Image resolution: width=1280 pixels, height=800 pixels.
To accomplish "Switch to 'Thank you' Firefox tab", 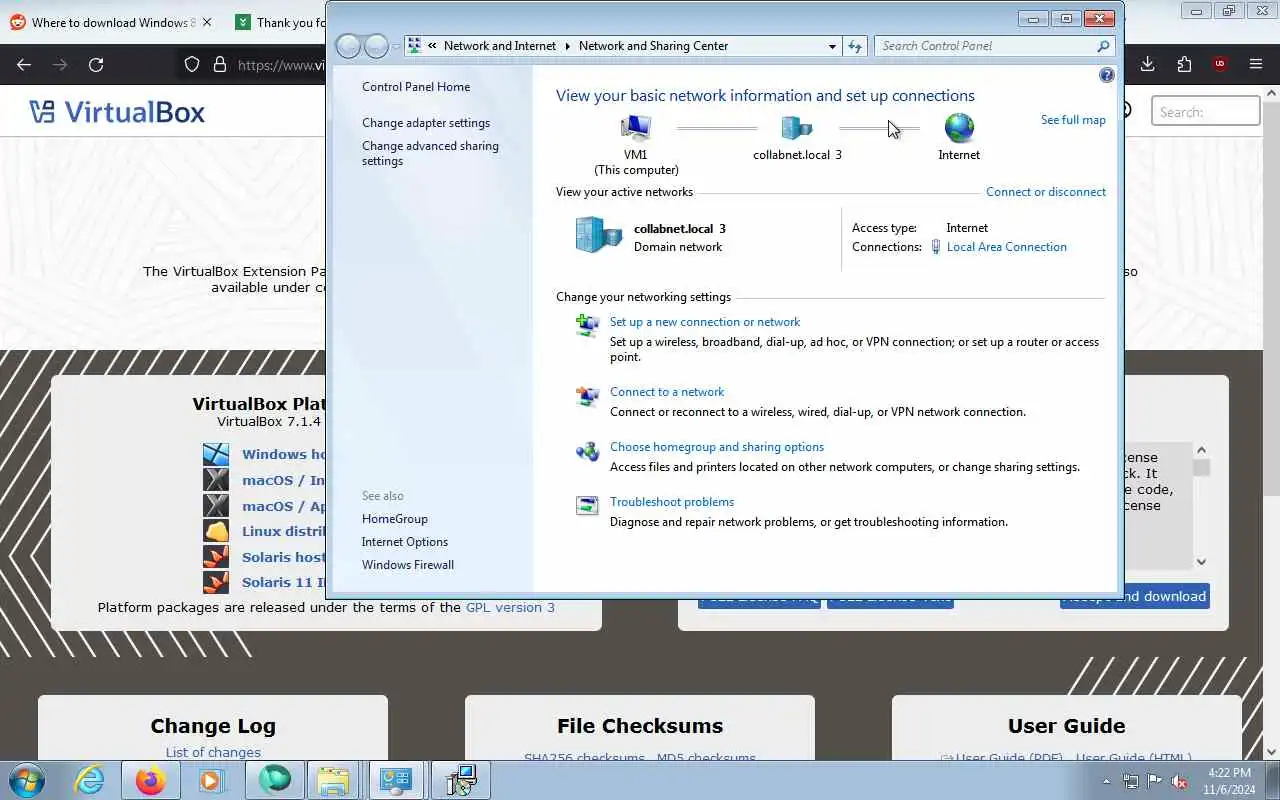I will pos(280,22).
